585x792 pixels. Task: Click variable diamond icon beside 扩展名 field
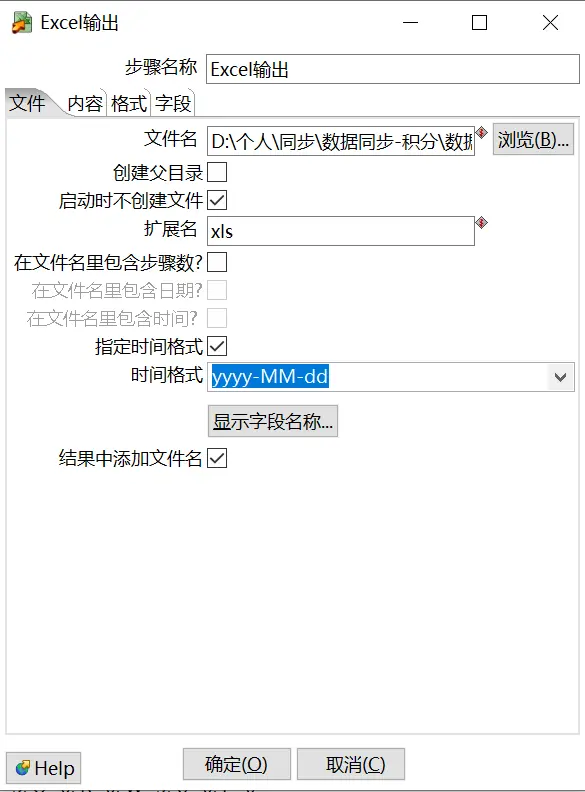pos(481,222)
